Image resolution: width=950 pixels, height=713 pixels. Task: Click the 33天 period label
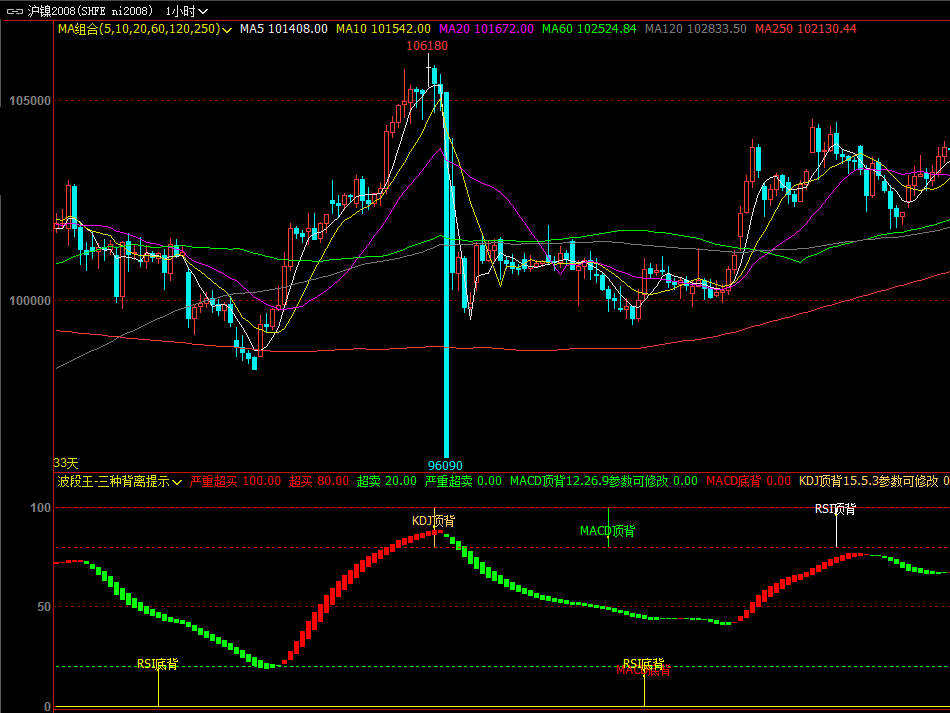point(66,463)
